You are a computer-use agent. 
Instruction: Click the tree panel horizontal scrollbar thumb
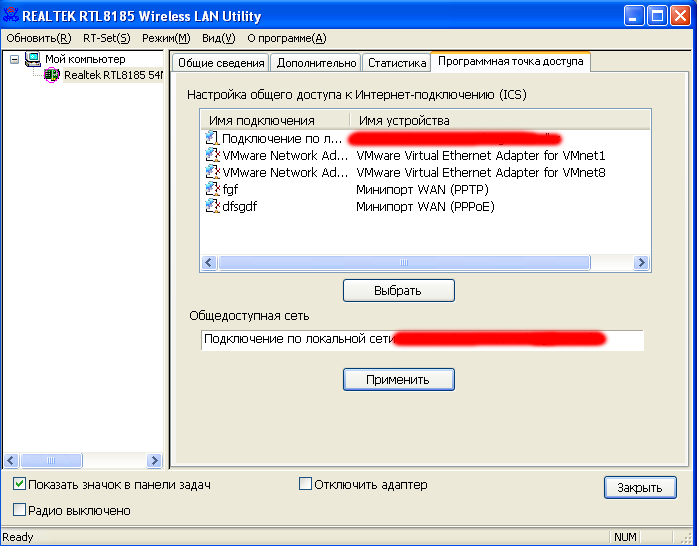pyautogui.click(x=51, y=460)
